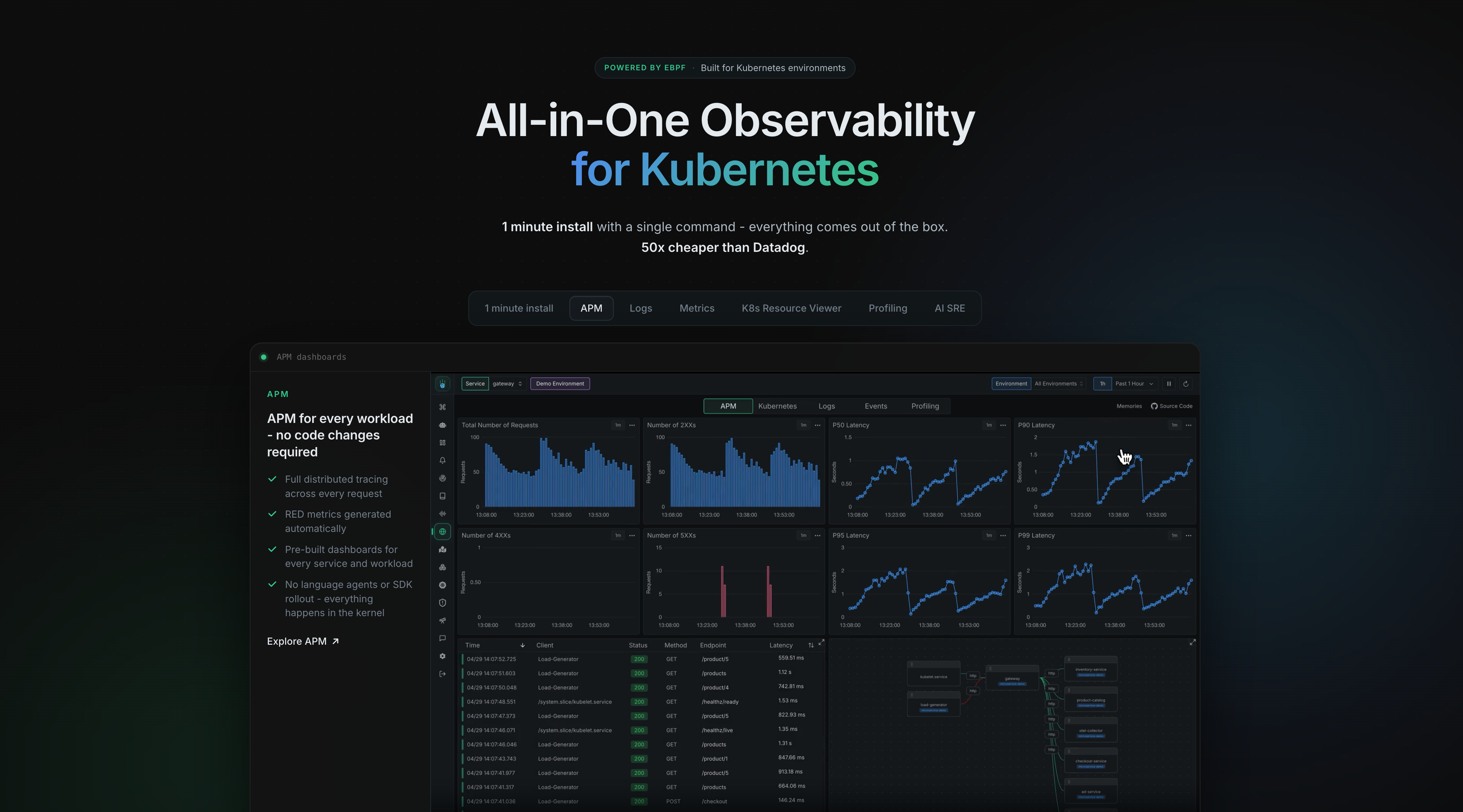Click the Service label button
1463x812 pixels.
[475, 384]
